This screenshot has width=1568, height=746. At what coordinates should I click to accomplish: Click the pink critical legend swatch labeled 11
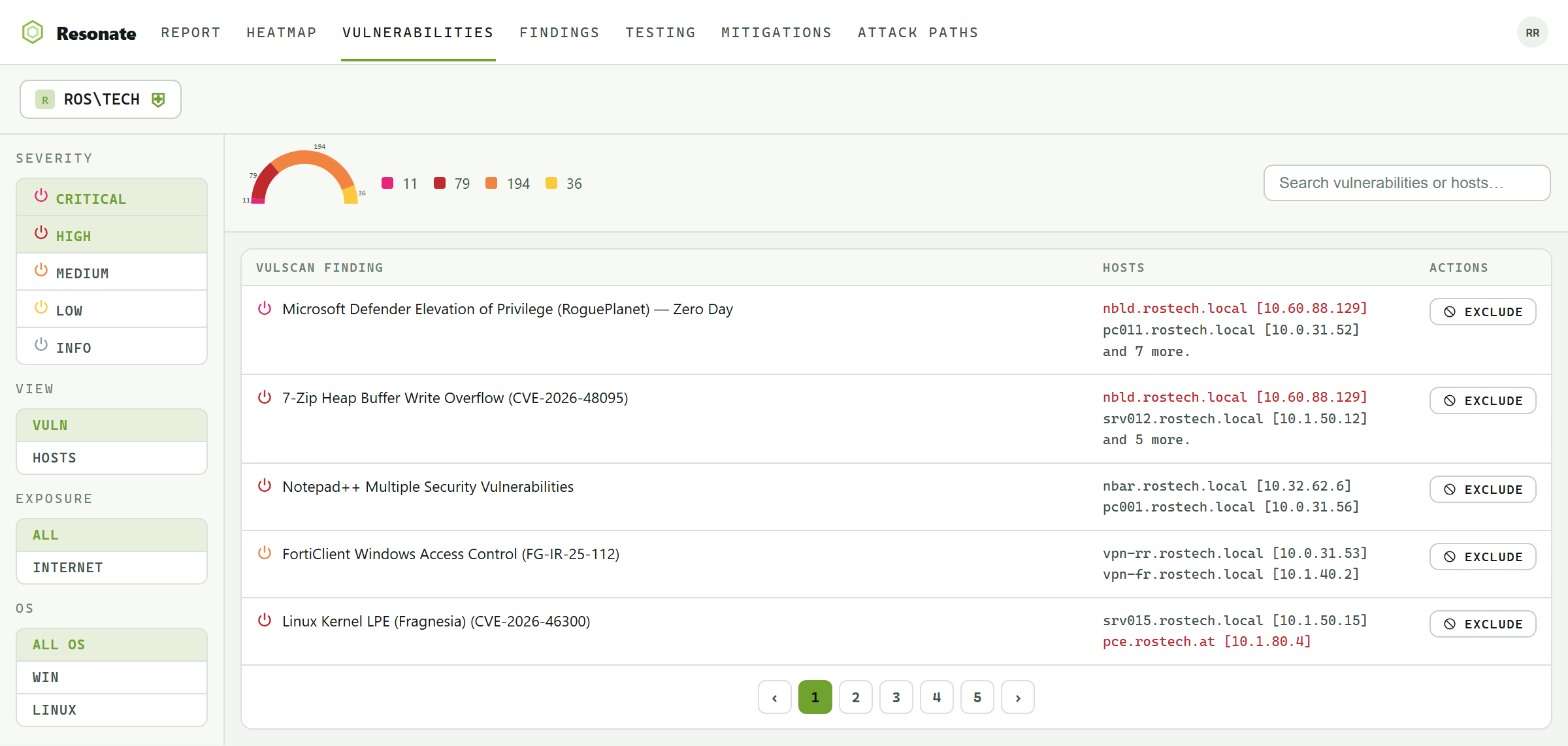(387, 184)
